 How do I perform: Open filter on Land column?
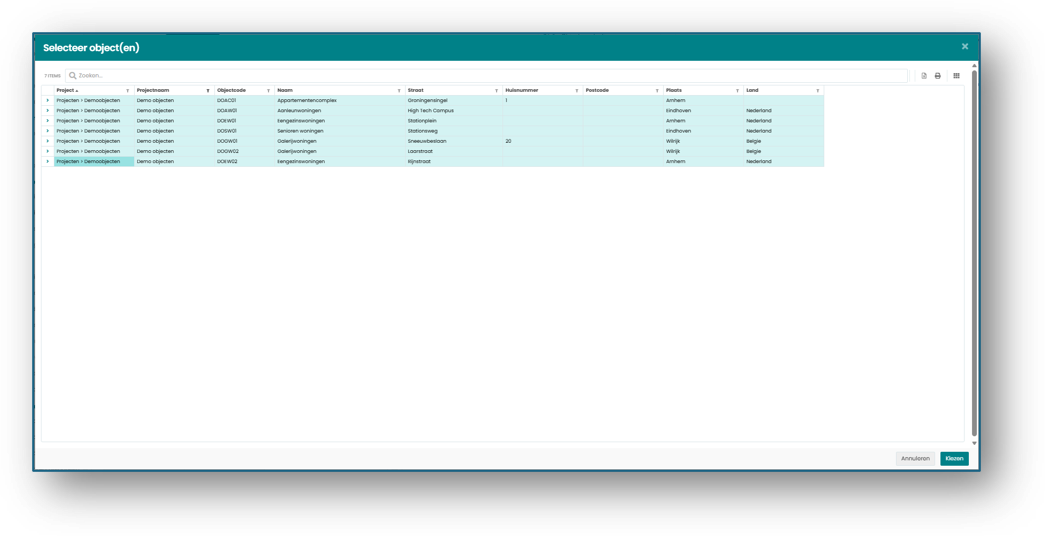click(x=818, y=91)
